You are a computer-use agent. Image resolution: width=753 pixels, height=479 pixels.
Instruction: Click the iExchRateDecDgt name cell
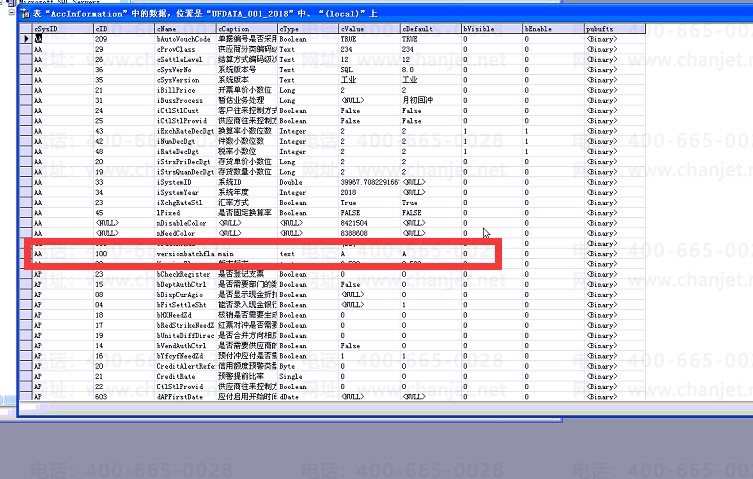point(186,131)
